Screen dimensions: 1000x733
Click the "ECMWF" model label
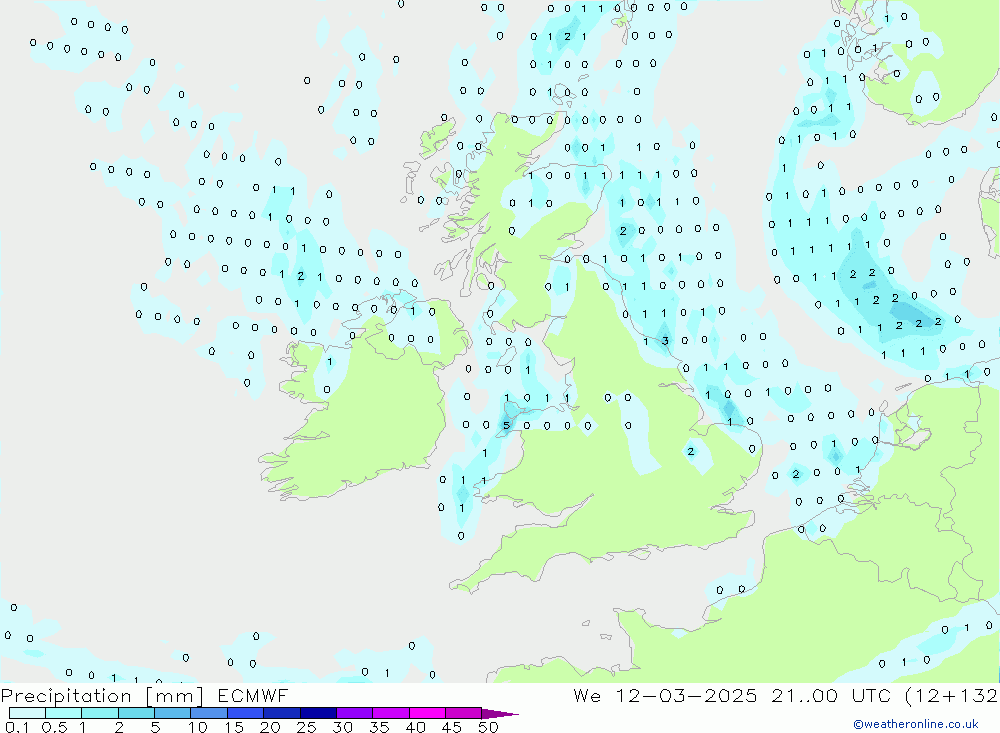tap(253, 696)
